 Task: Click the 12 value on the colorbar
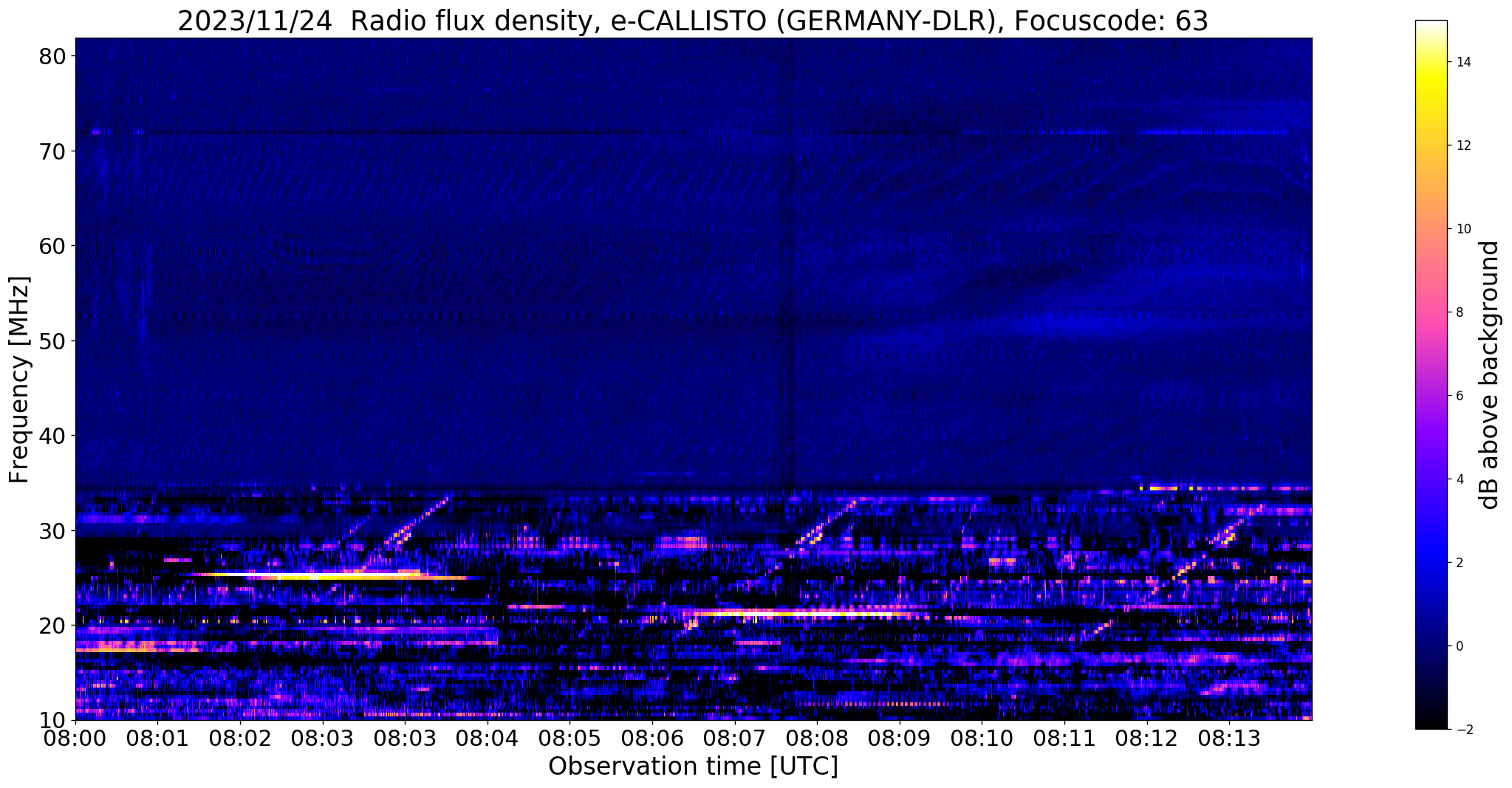[1463, 145]
